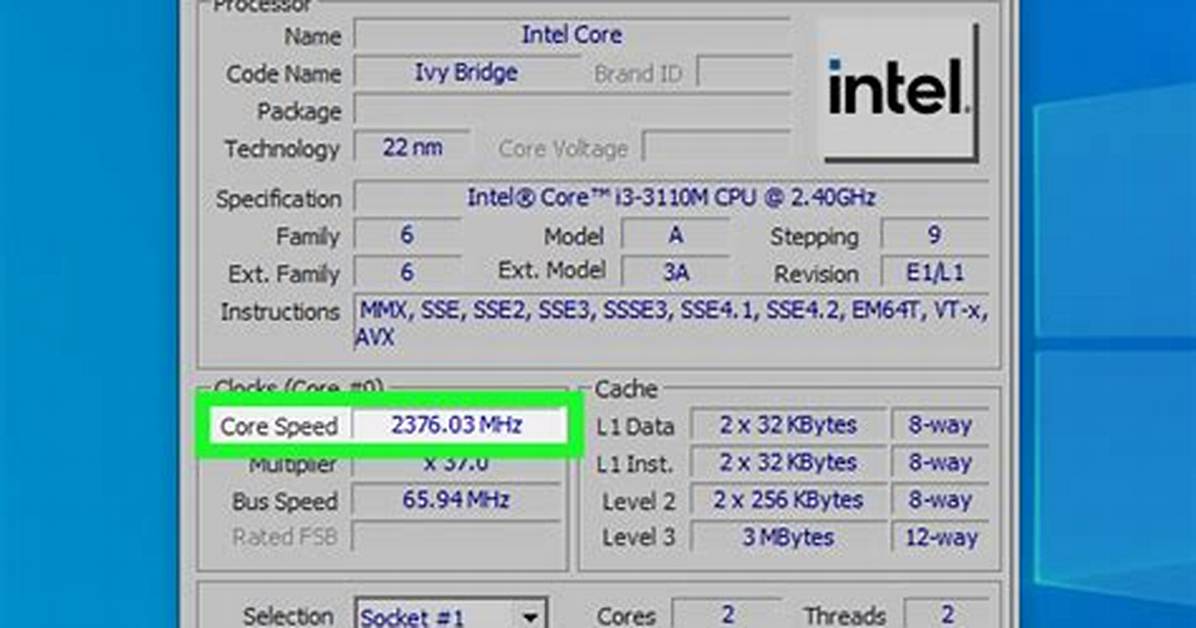Viewport: 1196px width, 628px height.
Task: Click the Level 2 value 2 x 256 KBytes
Action: point(789,501)
